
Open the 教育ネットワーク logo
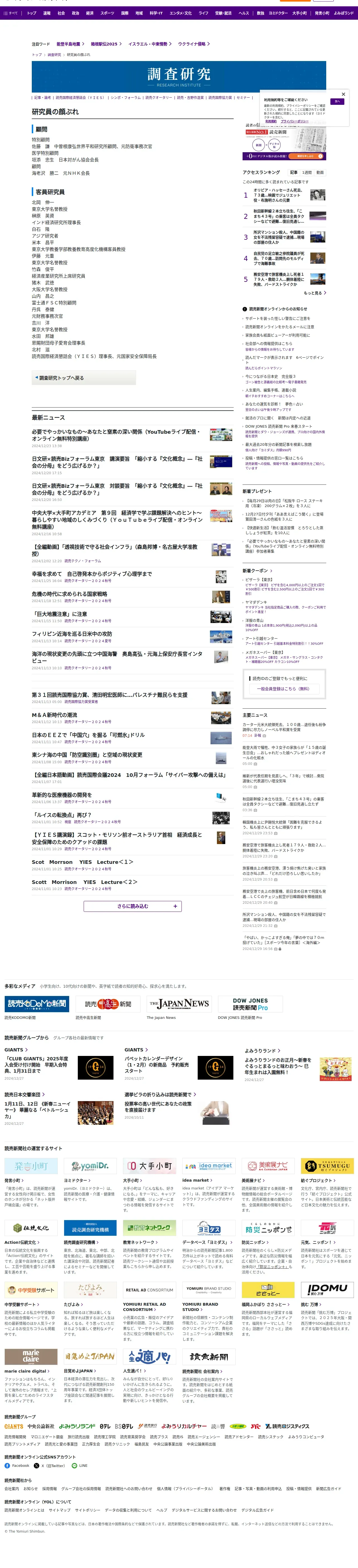coord(149,1228)
